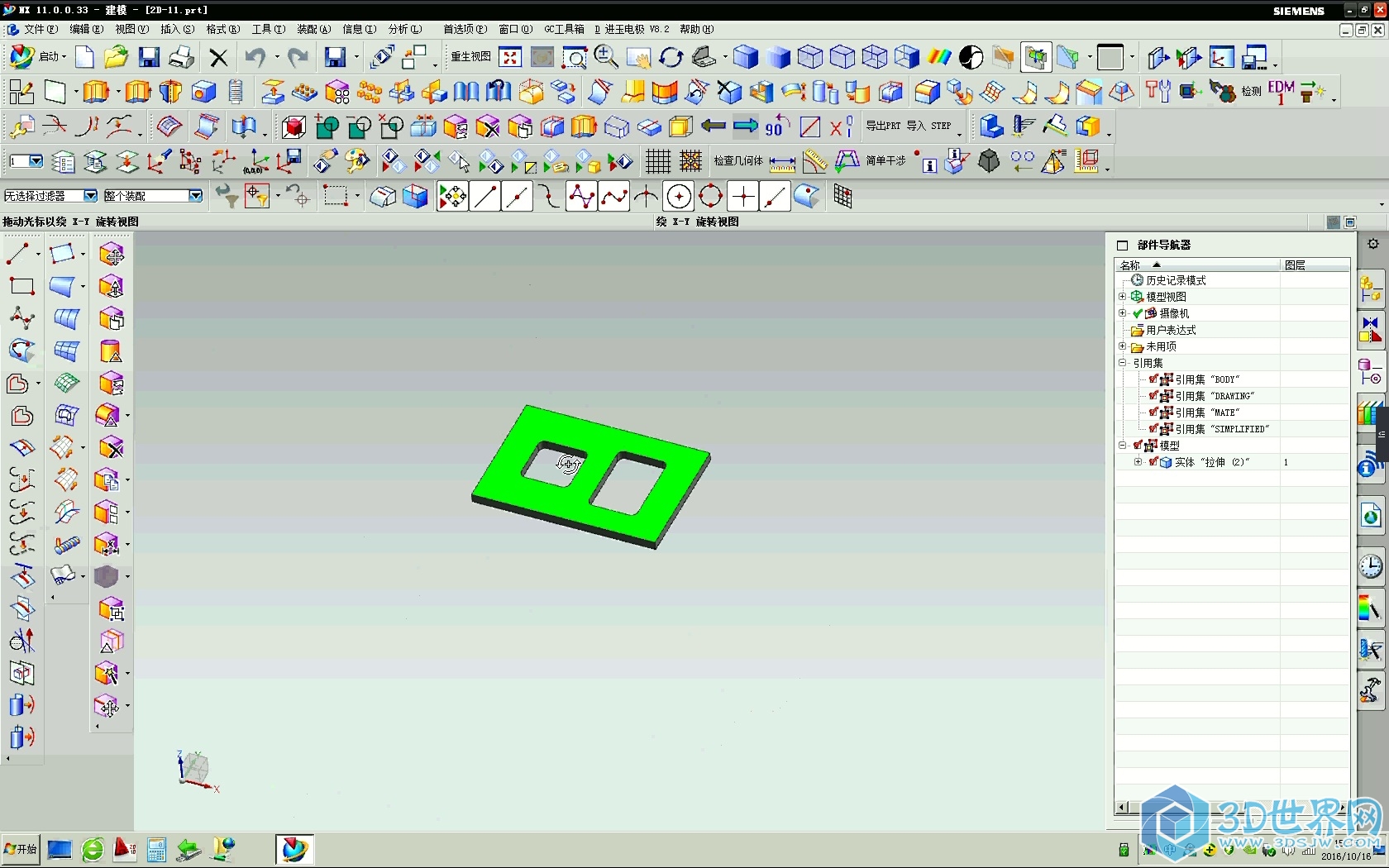Click the Unite boolean icon
Image resolution: width=1389 pixels, height=868 pixels.
[327, 126]
